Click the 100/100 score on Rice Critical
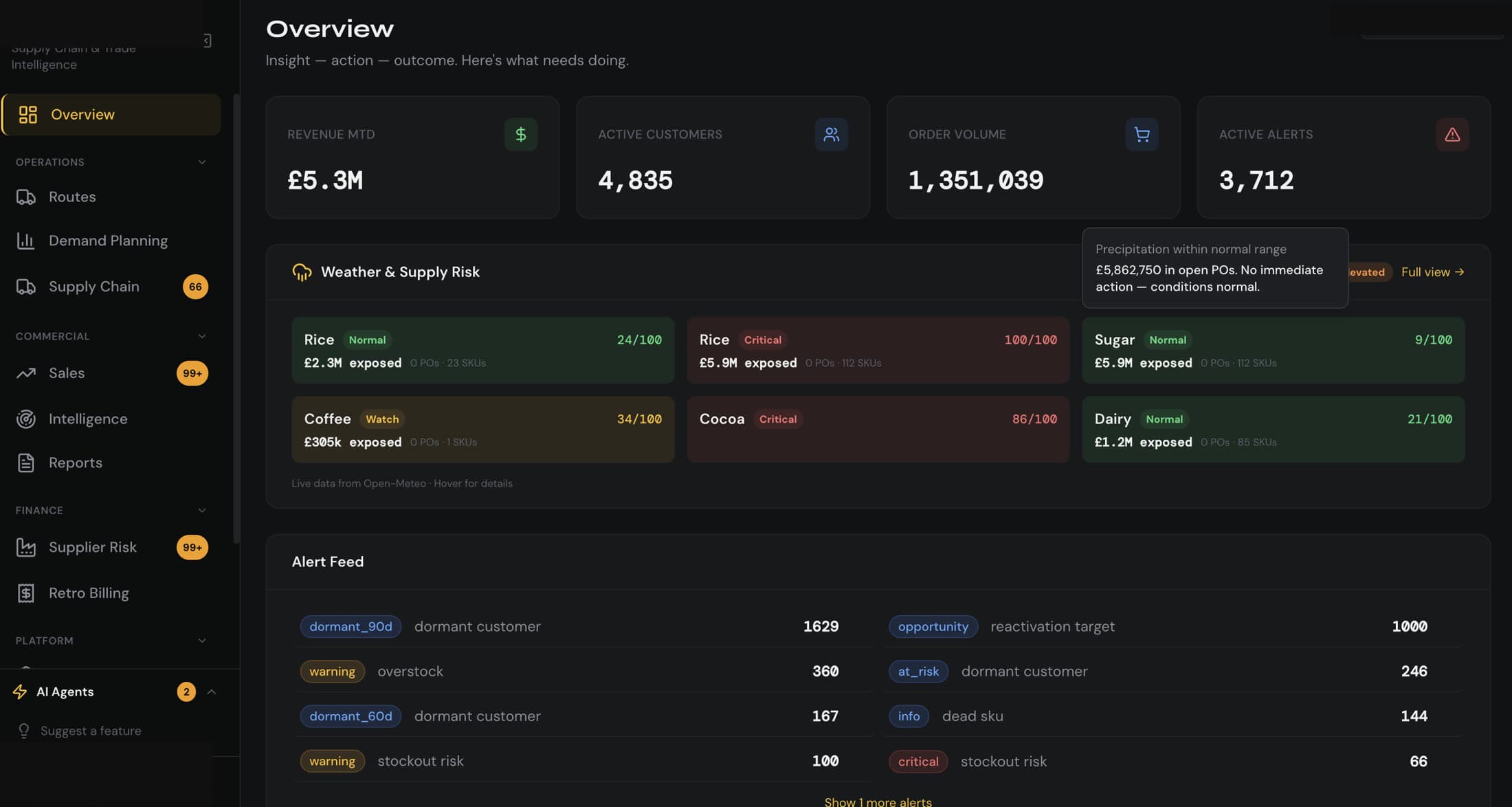 coord(1030,340)
